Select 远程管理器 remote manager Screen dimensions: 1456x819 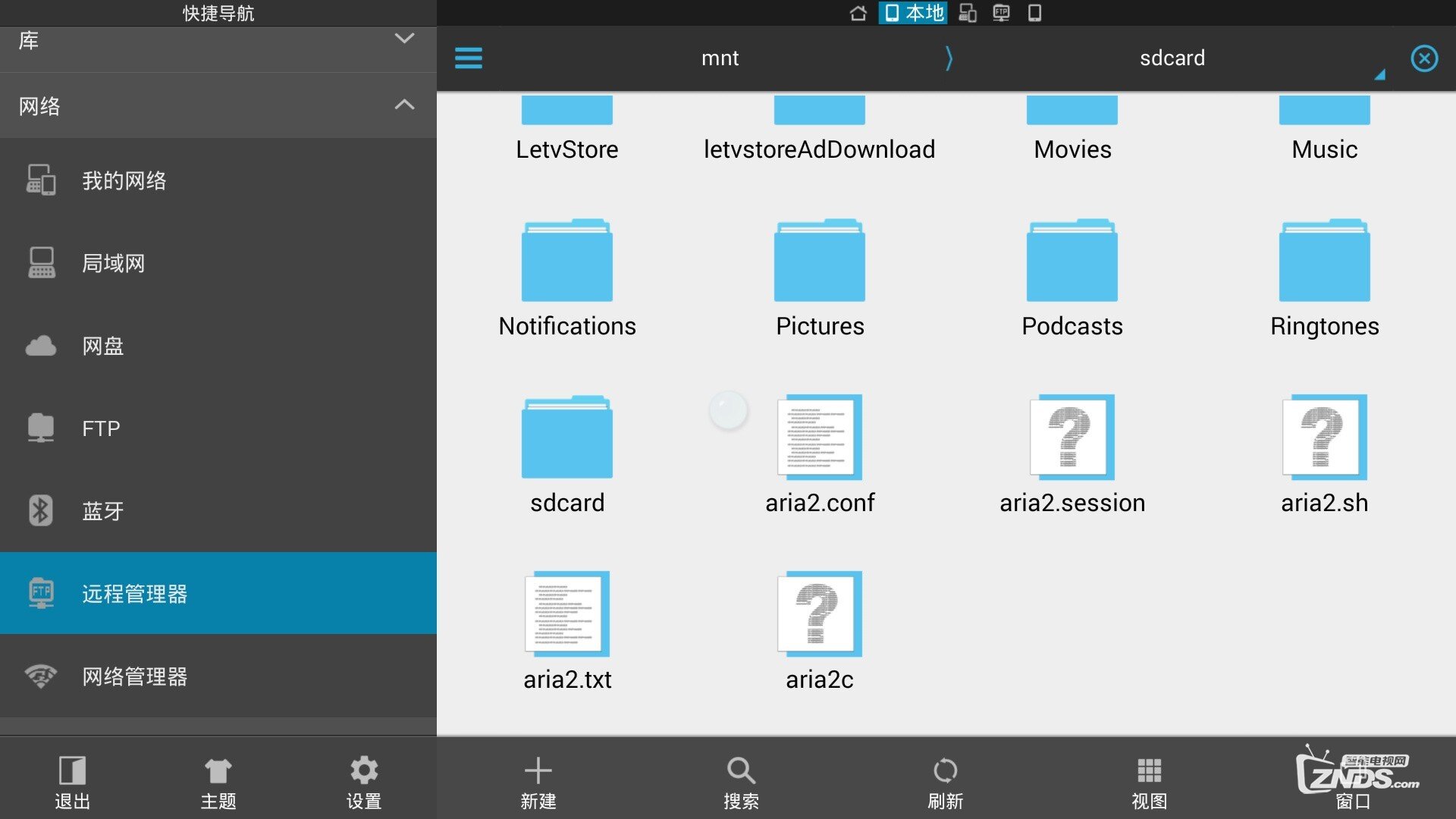click(x=218, y=594)
